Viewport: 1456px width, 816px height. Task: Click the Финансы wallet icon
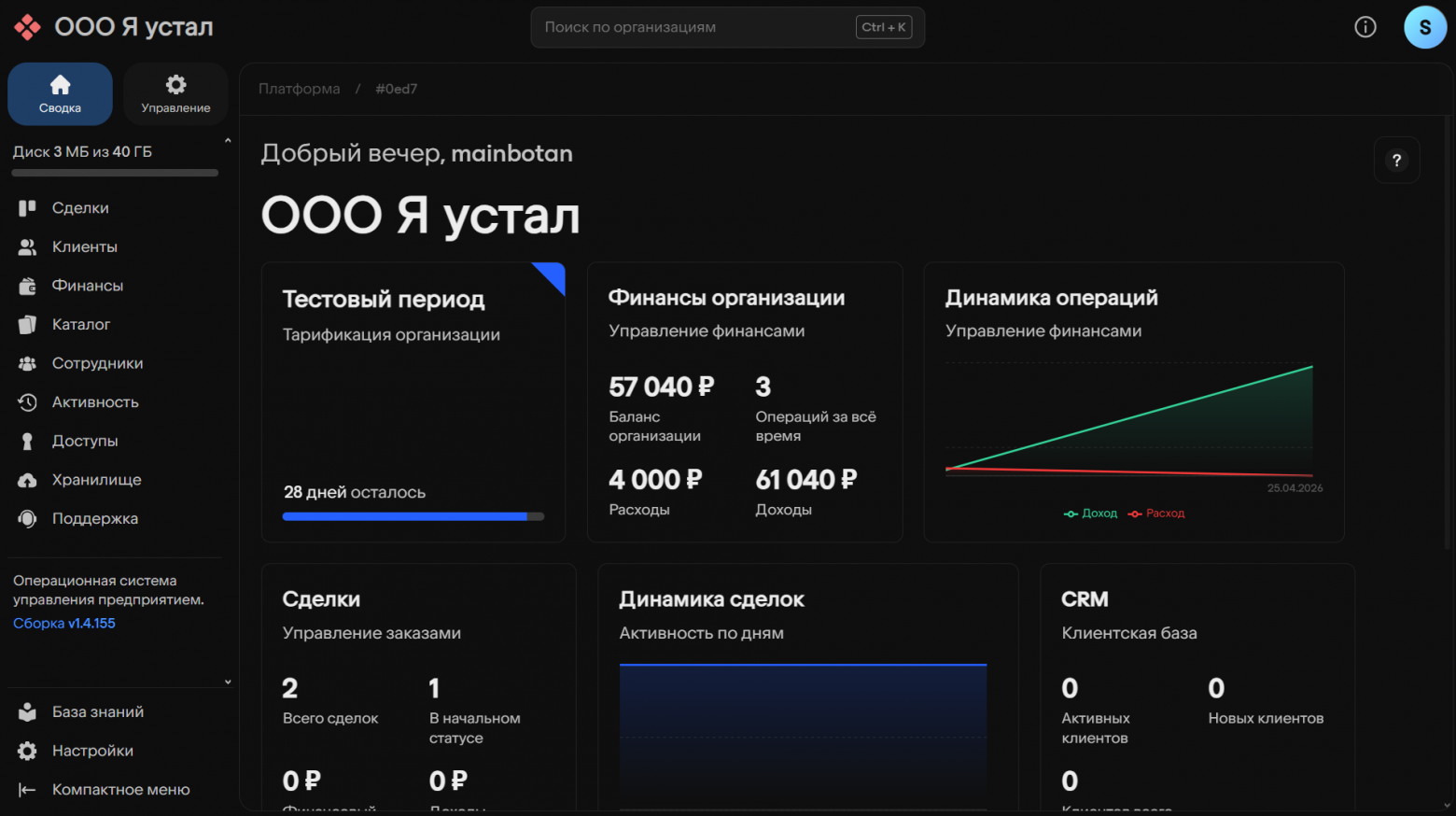(27, 286)
